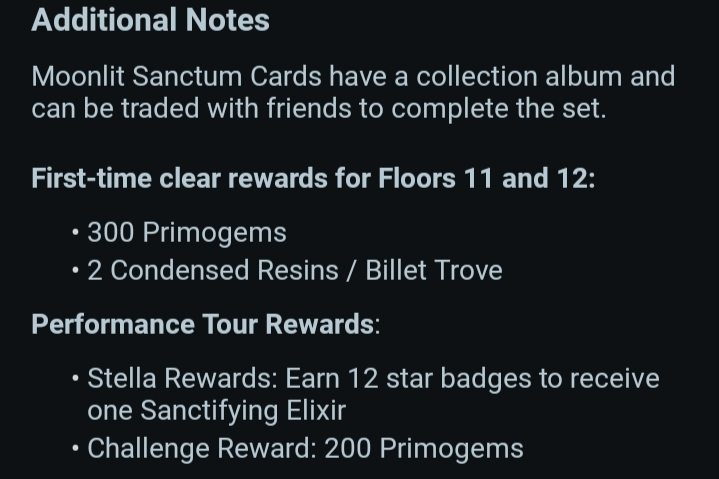The height and width of the screenshot is (479, 719).
Task: Click the bullet dot before 2 Condensed Resins
Action: coord(76,270)
